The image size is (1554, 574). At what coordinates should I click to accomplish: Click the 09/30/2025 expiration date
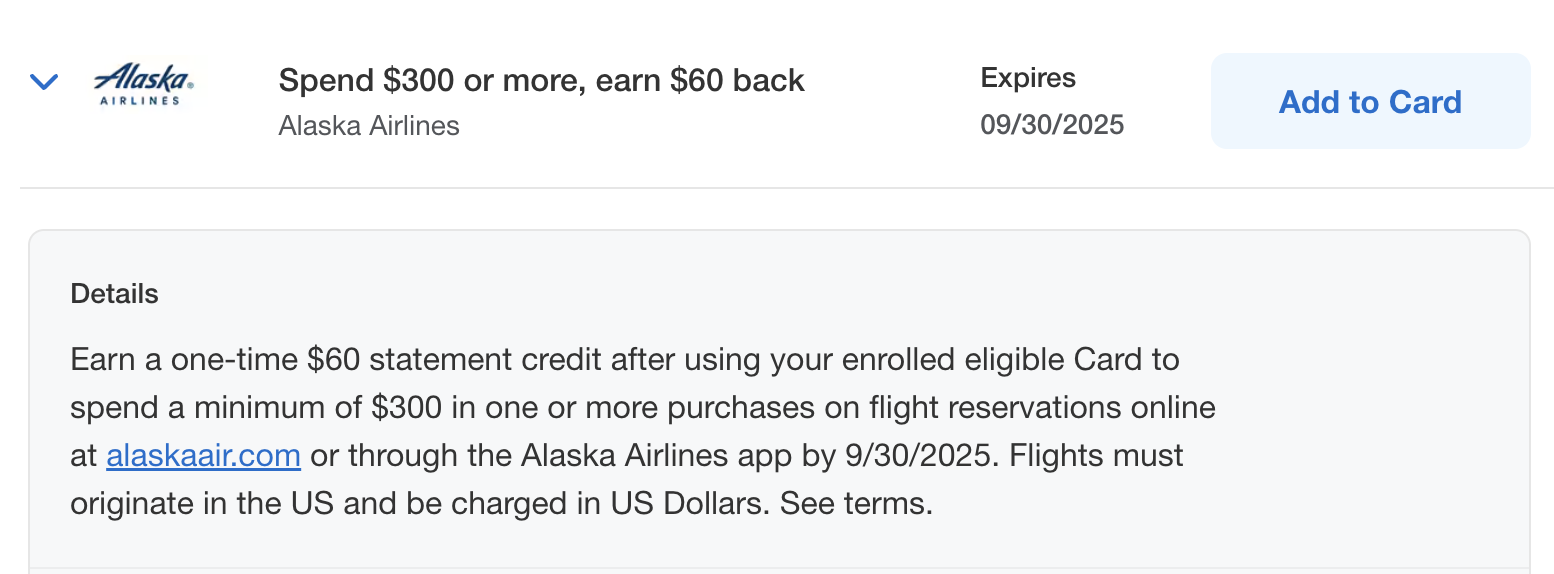pyautogui.click(x=1052, y=125)
